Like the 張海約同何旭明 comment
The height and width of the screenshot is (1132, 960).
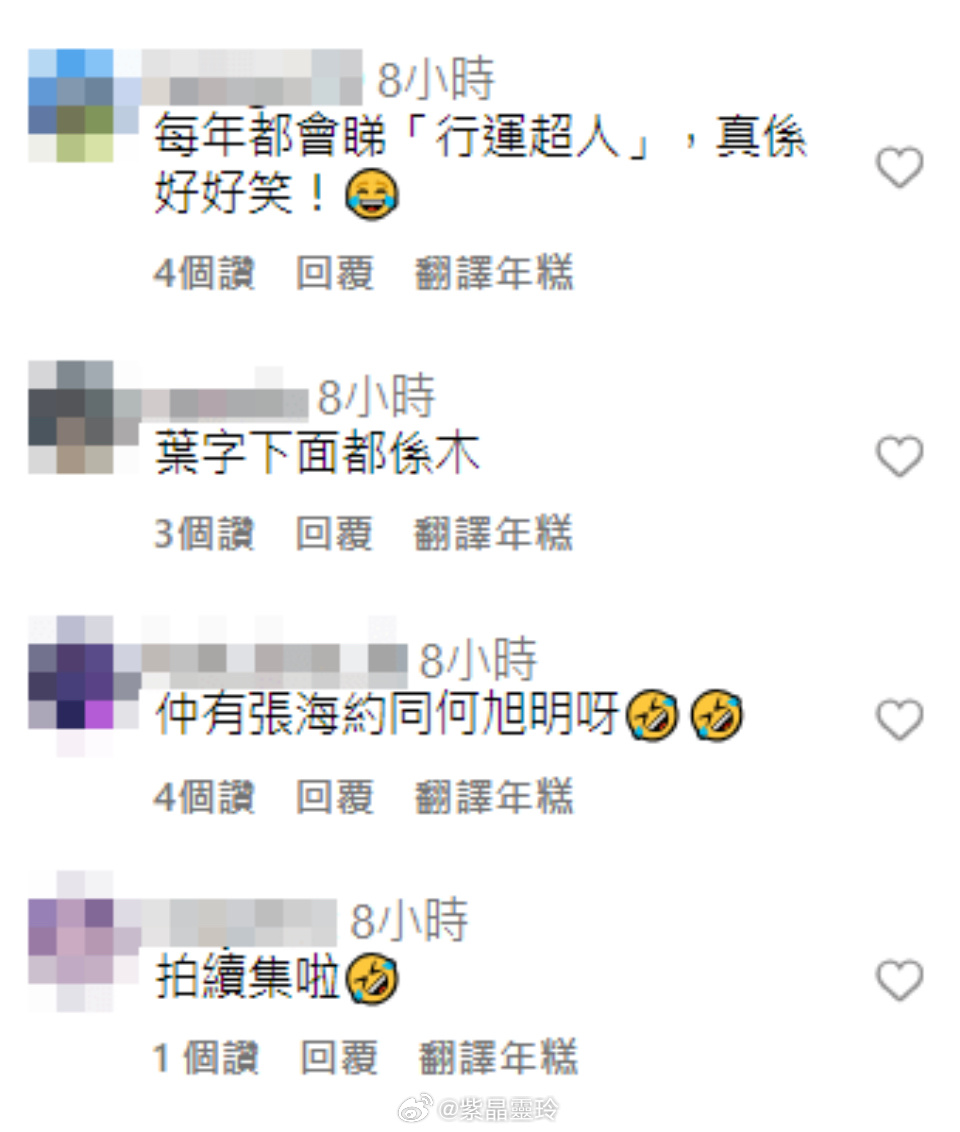(899, 719)
